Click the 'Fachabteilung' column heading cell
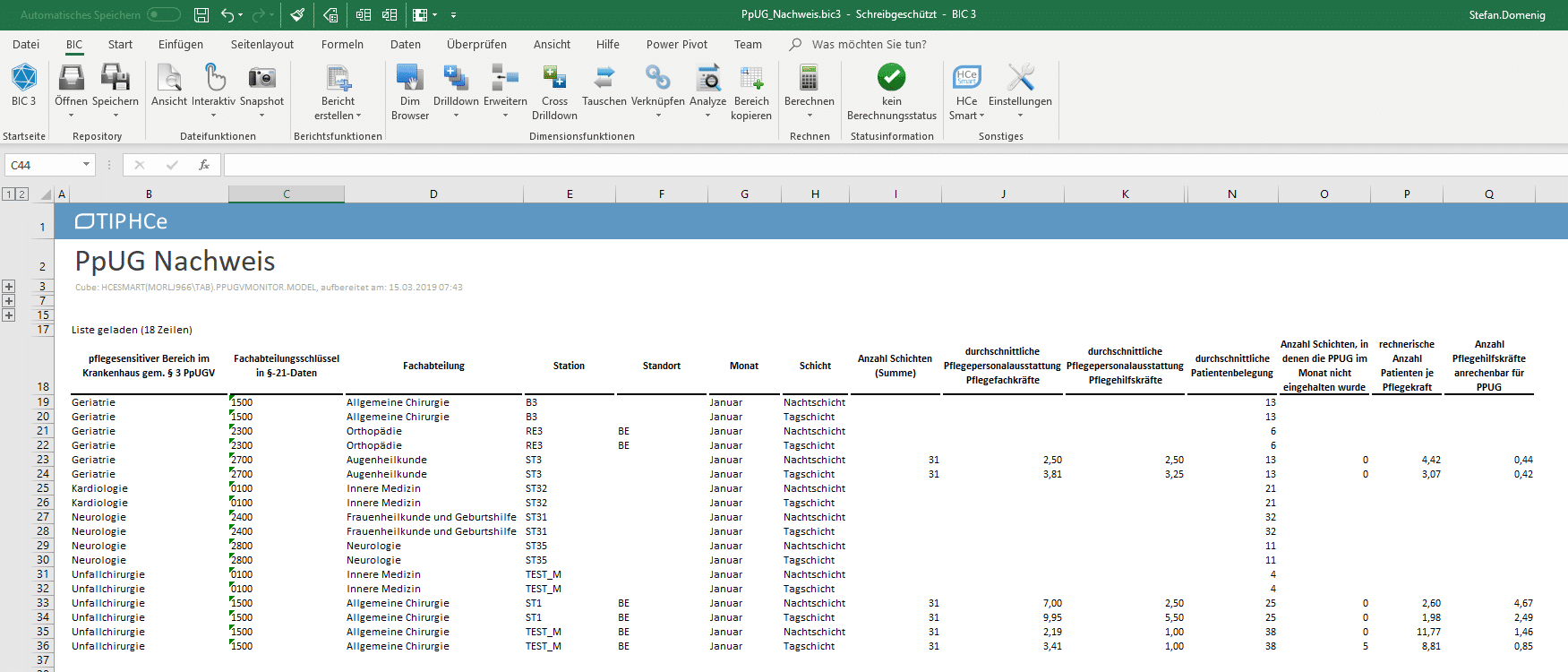This screenshot has width=1568, height=672. (433, 366)
